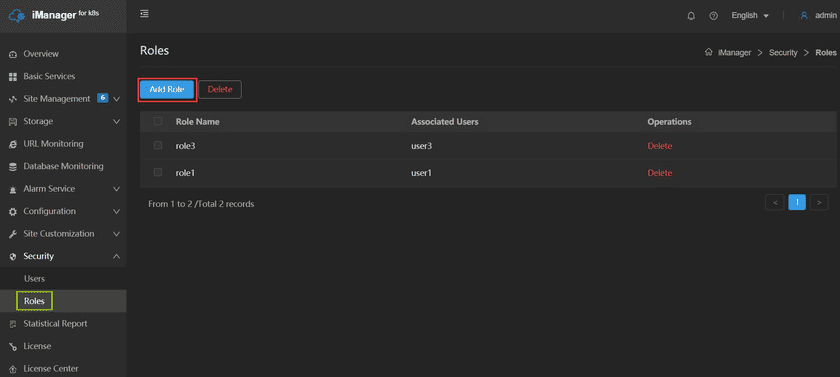The image size is (840, 377).
Task: Click the Add Role button
Action: click(x=167, y=89)
